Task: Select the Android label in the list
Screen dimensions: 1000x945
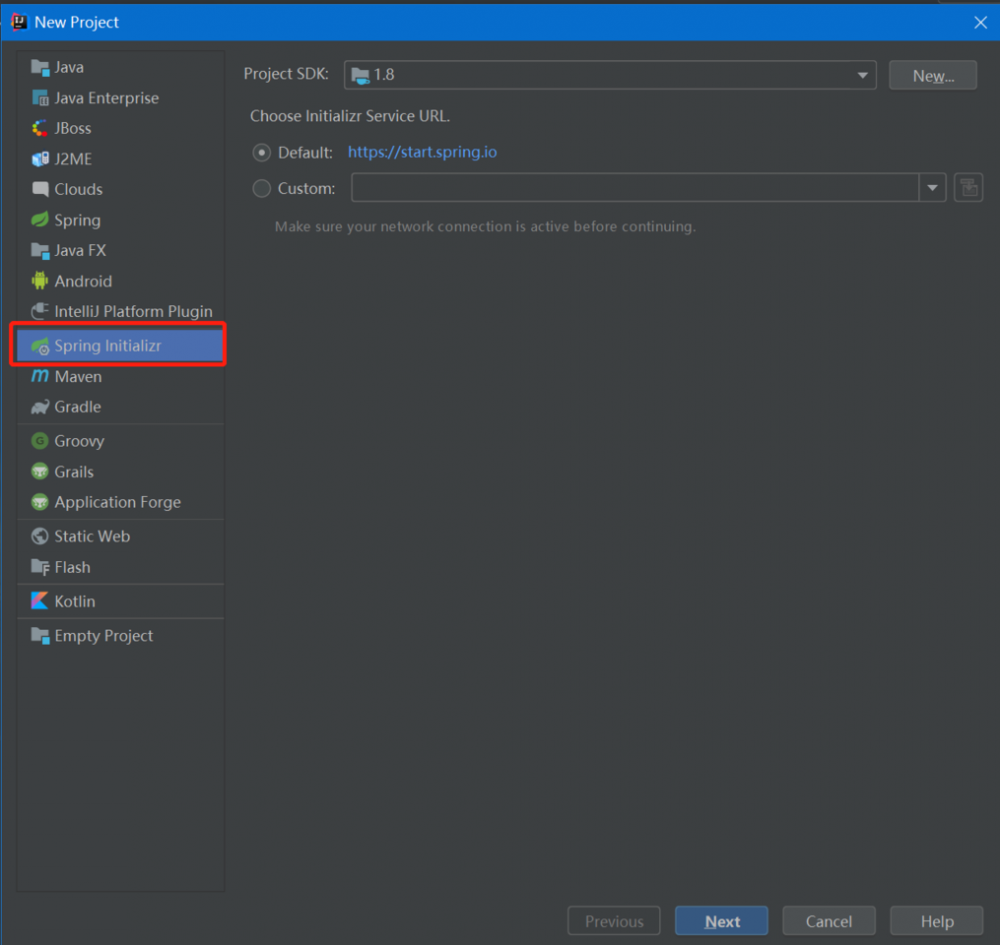Action: coord(83,281)
